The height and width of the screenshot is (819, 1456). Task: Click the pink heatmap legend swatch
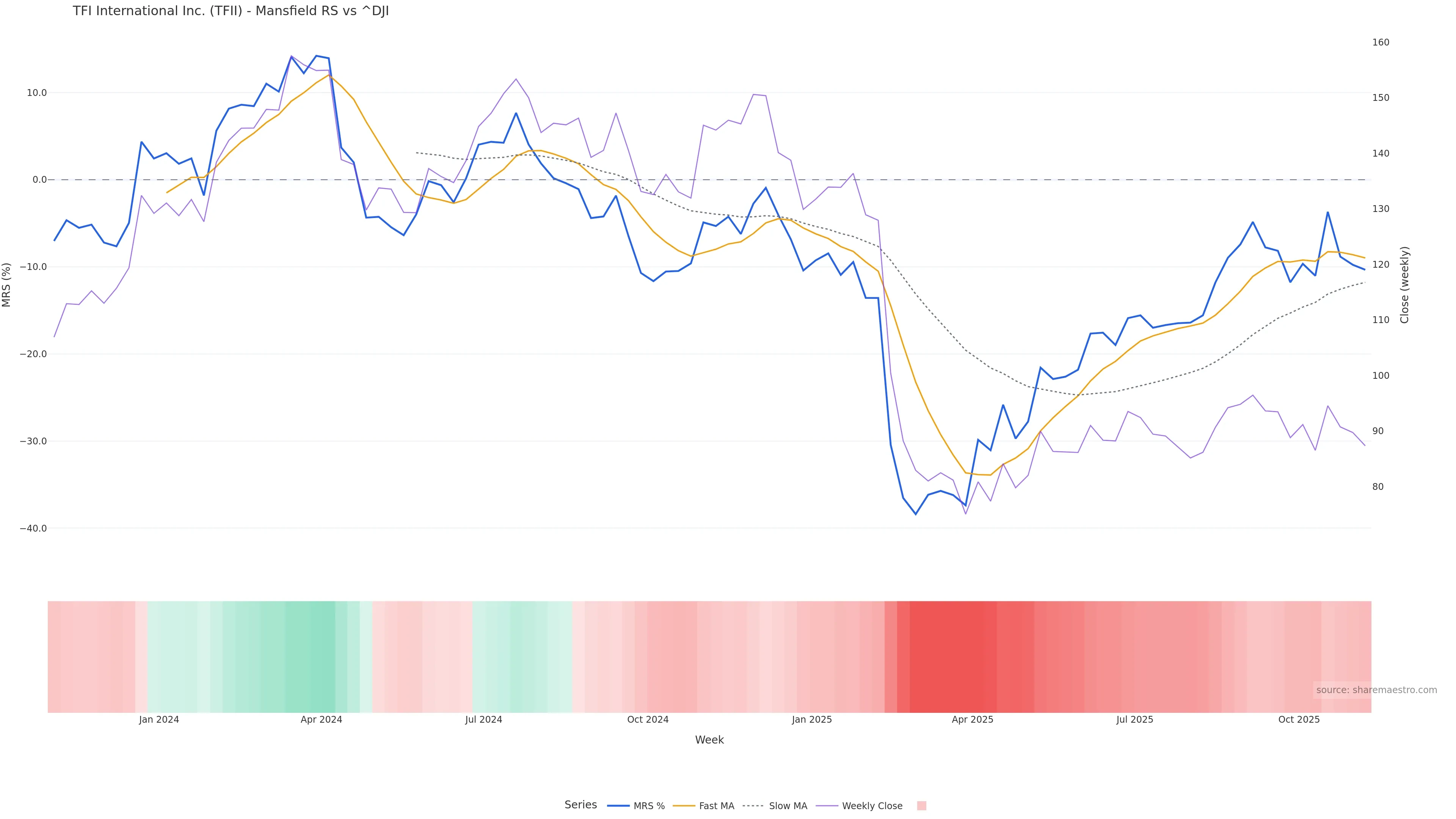click(921, 806)
